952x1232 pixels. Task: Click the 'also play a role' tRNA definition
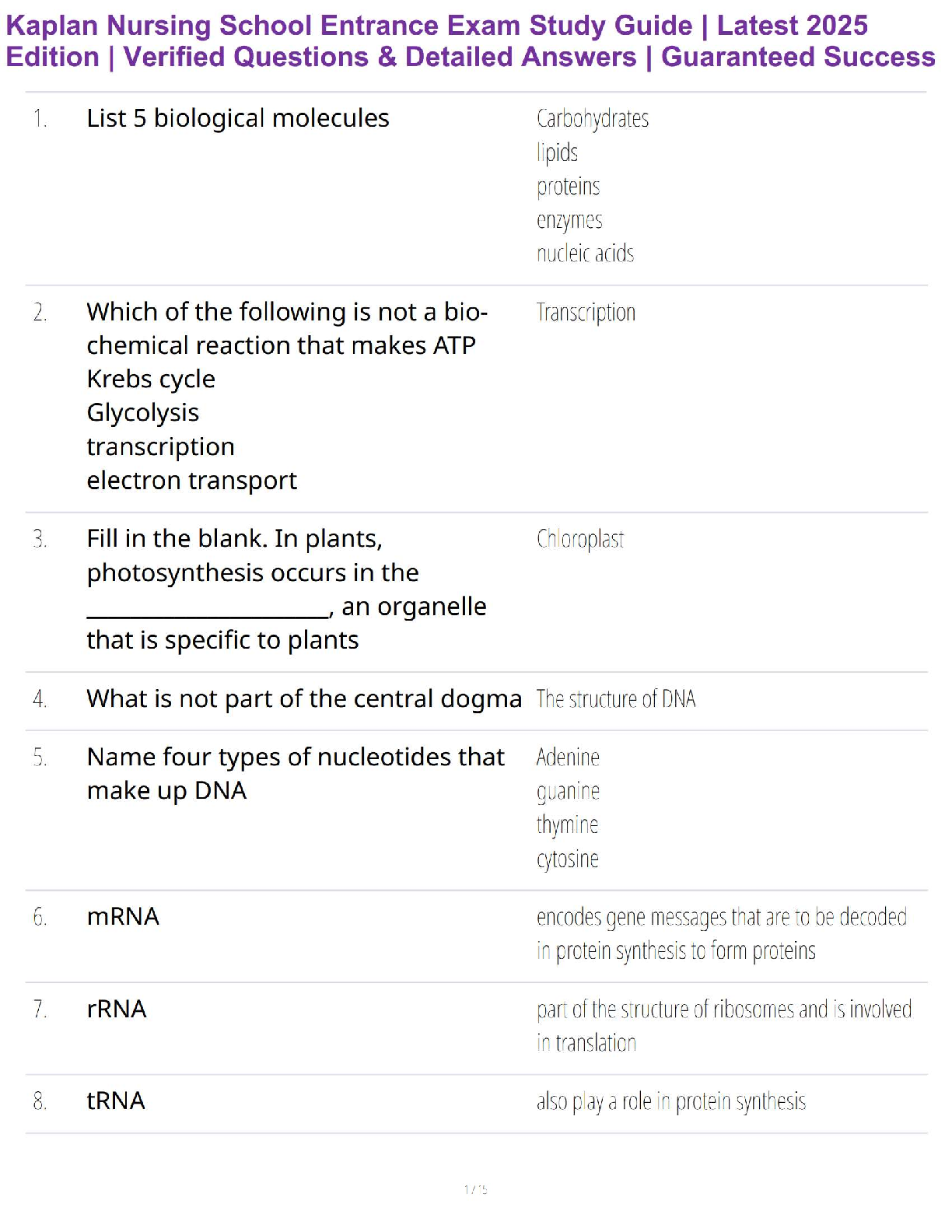click(x=670, y=1101)
